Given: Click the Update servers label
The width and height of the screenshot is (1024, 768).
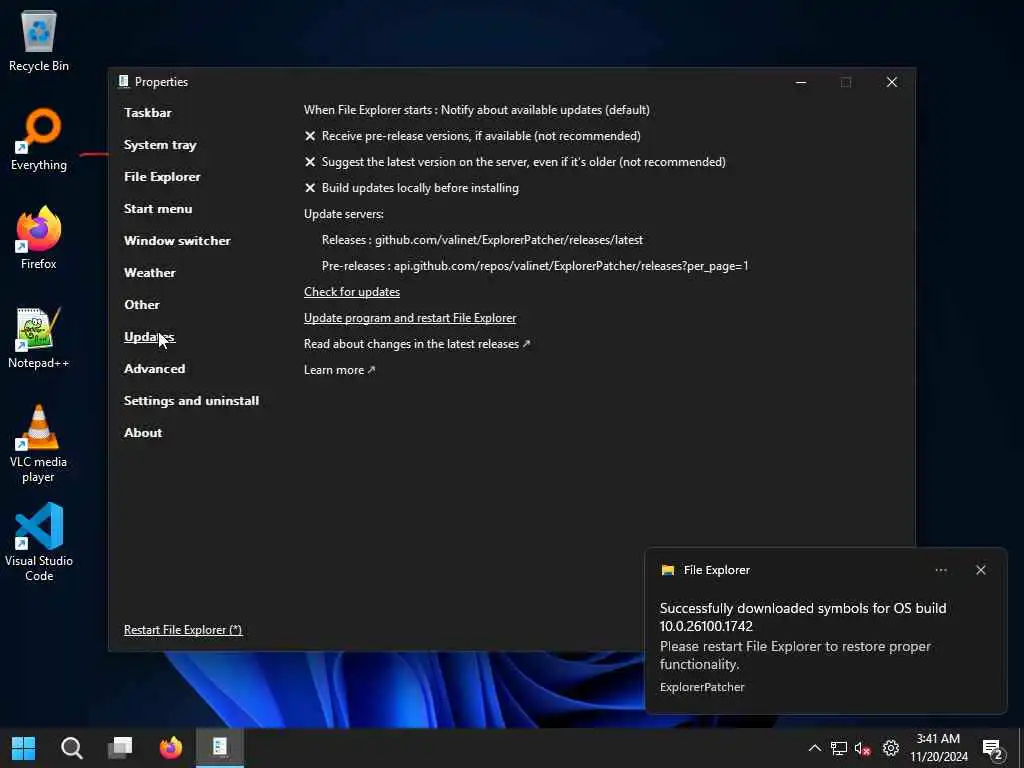Looking at the screenshot, I should pos(344,214).
